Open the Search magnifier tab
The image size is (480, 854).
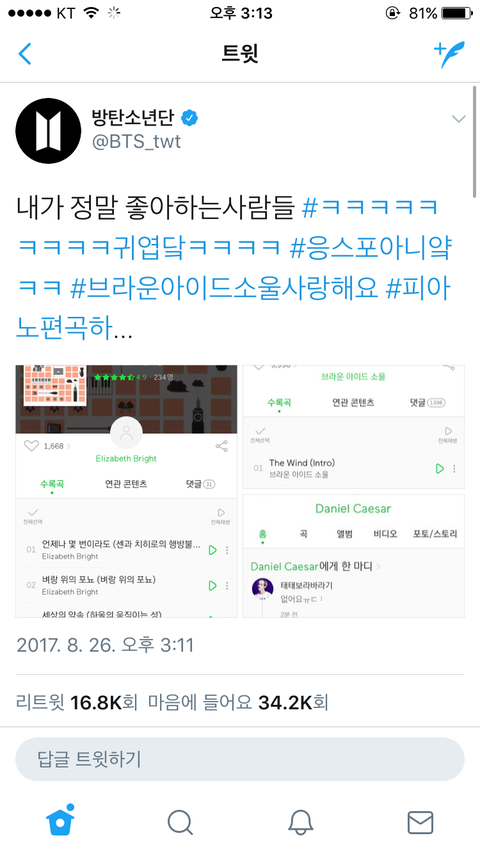coord(180,822)
